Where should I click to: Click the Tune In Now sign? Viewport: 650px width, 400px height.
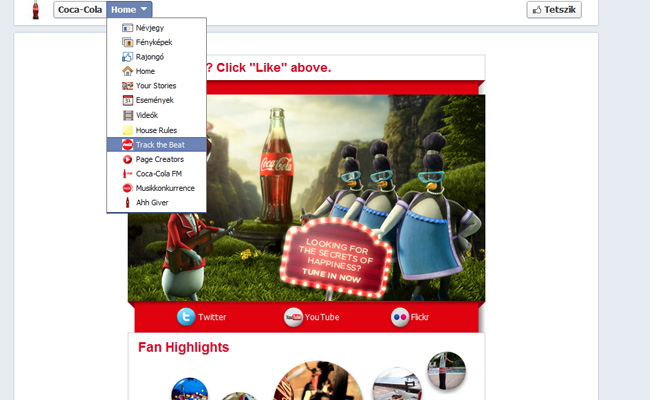(336, 258)
